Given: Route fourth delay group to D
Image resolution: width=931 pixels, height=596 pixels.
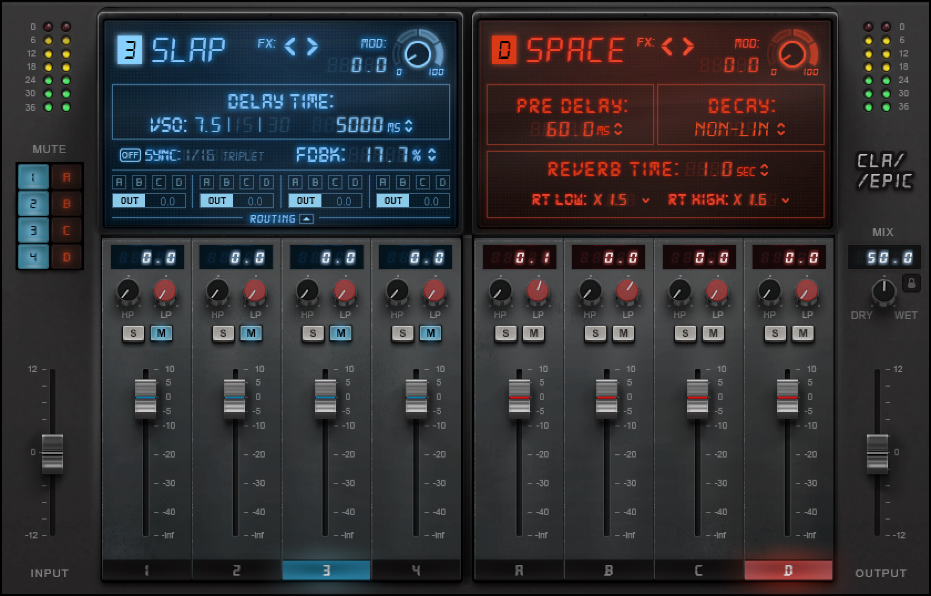Looking at the screenshot, I should pos(442,182).
